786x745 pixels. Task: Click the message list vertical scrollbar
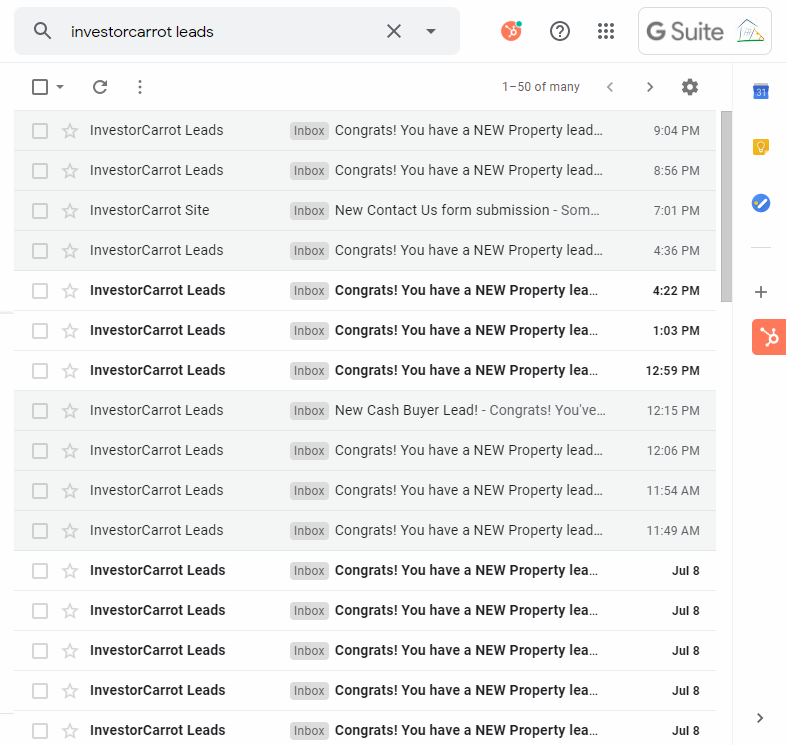[x=726, y=207]
